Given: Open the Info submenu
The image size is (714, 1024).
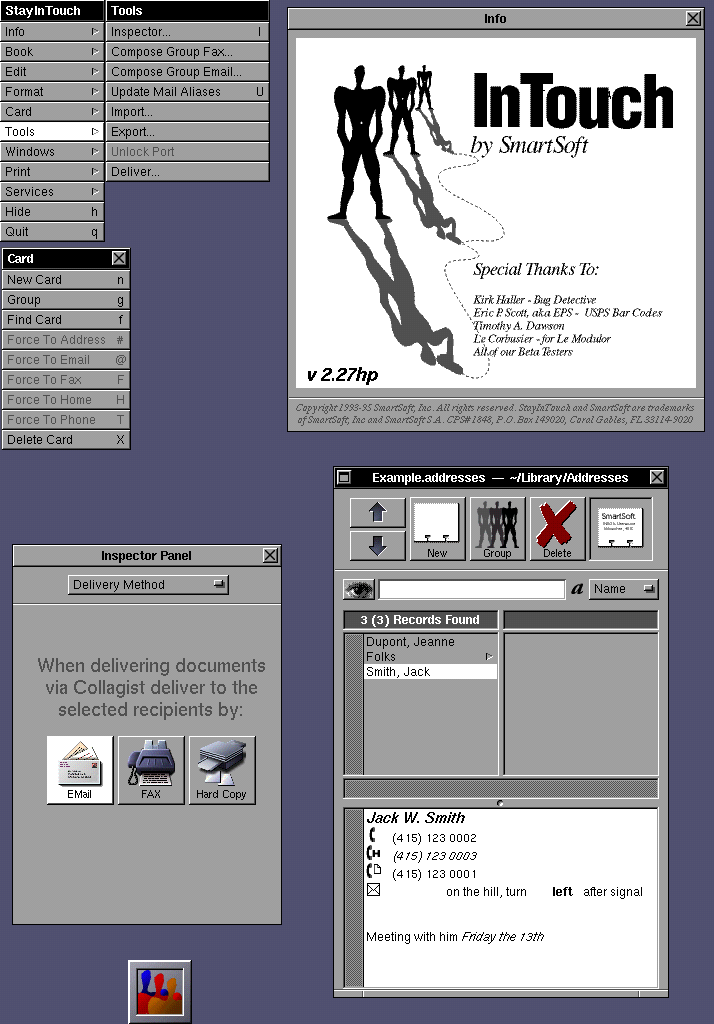Looking at the screenshot, I should pos(52,31).
